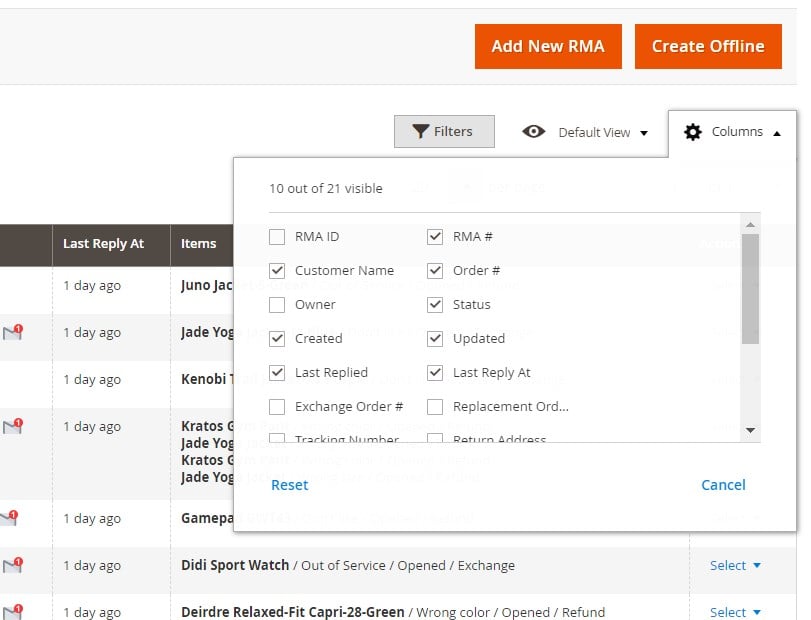The width and height of the screenshot is (811, 620).
Task: Toggle the Created column checkbox
Action: coord(277,339)
